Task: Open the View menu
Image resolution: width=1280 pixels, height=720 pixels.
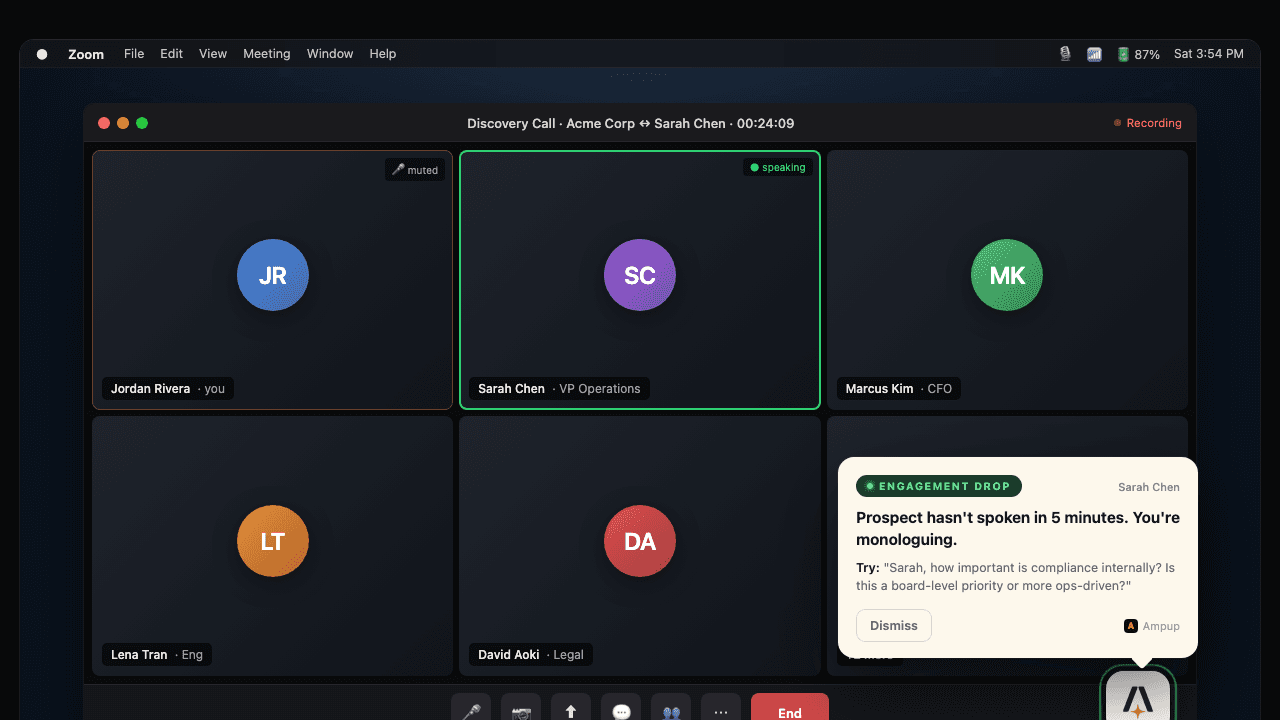Action: point(213,53)
